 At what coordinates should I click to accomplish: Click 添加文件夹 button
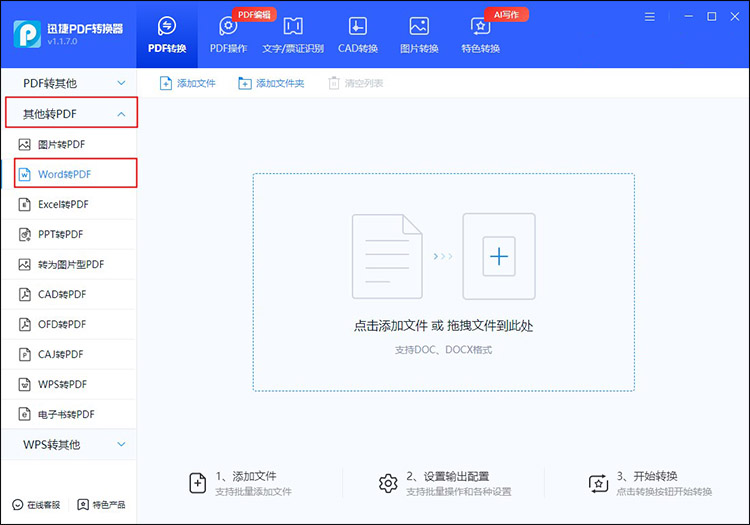click(x=271, y=83)
